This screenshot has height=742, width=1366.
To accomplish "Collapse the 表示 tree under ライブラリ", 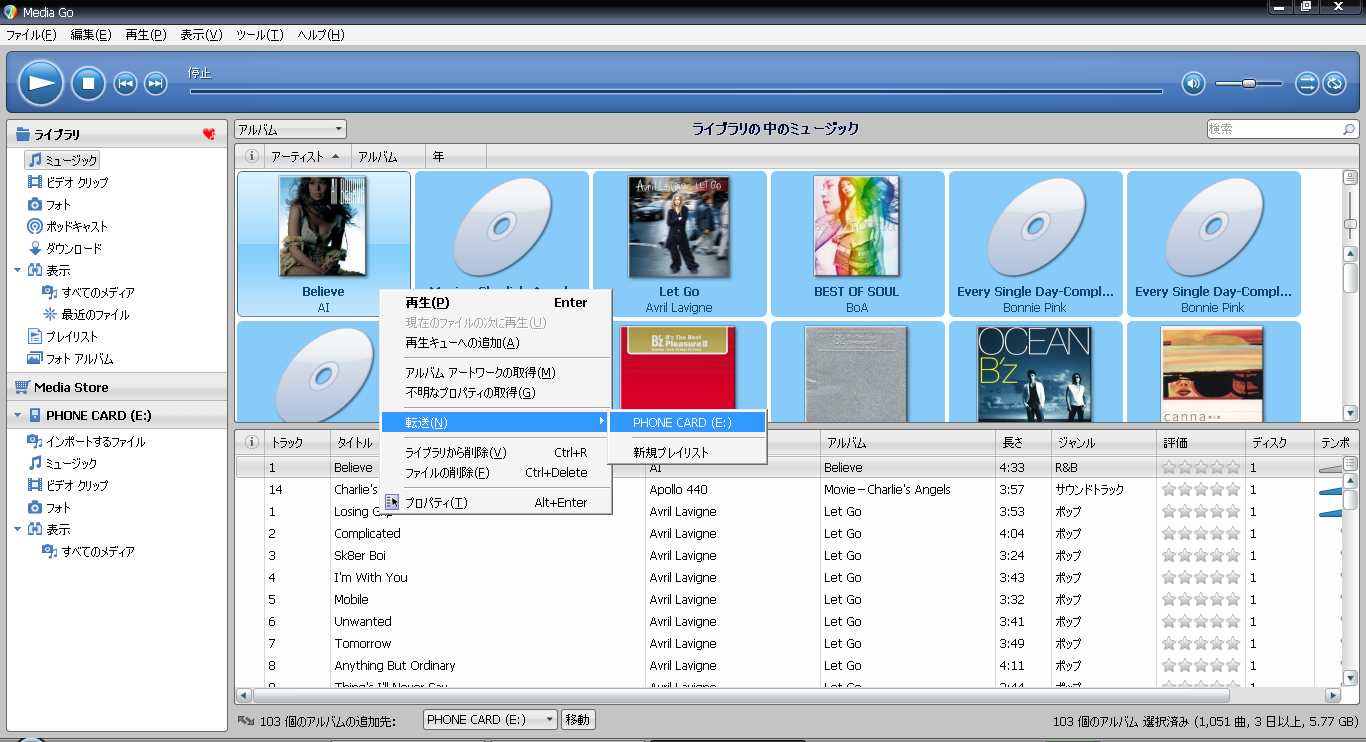I will pyautogui.click(x=17, y=271).
